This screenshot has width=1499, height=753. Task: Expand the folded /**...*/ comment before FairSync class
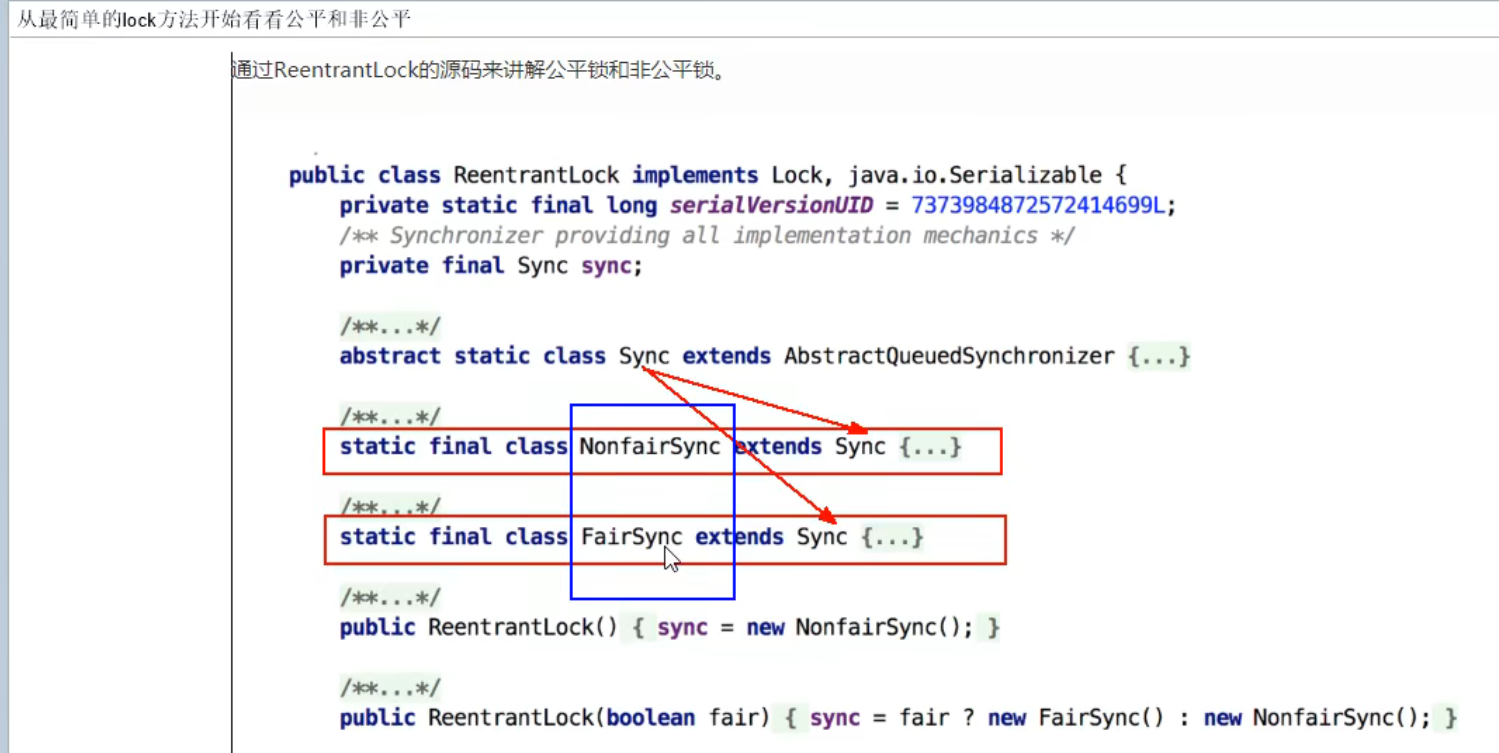390,508
